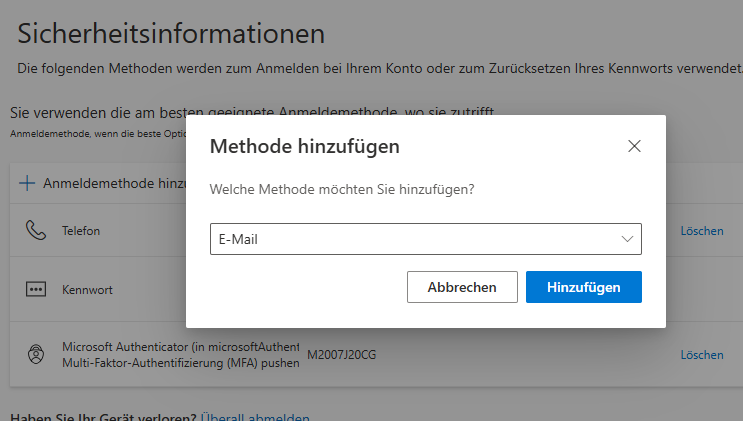This screenshot has width=743, height=421.
Task: Select the Telefon method label
Action: pyautogui.click(x=81, y=231)
